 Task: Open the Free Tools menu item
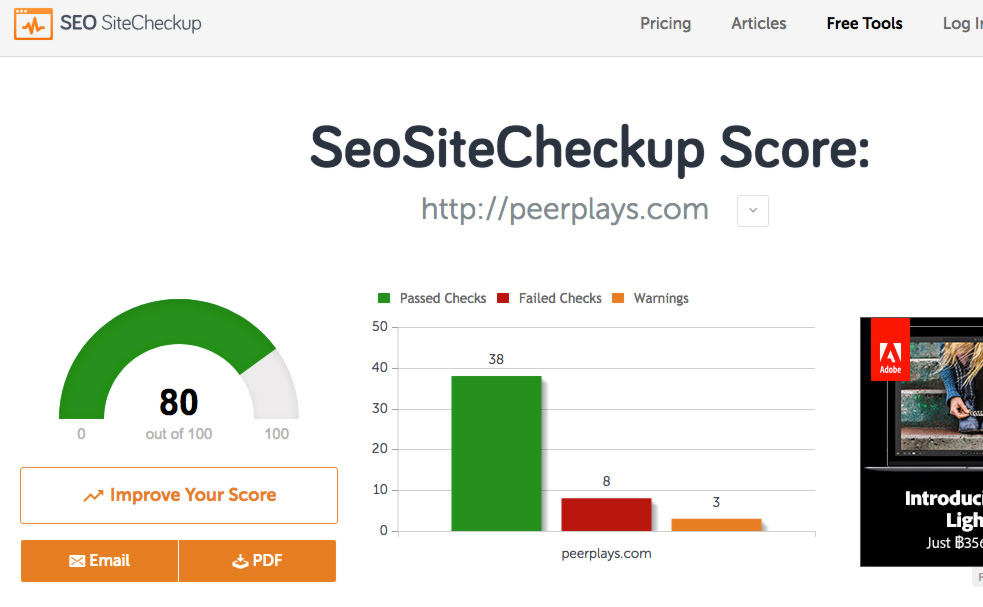pyautogui.click(x=865, y=24)
